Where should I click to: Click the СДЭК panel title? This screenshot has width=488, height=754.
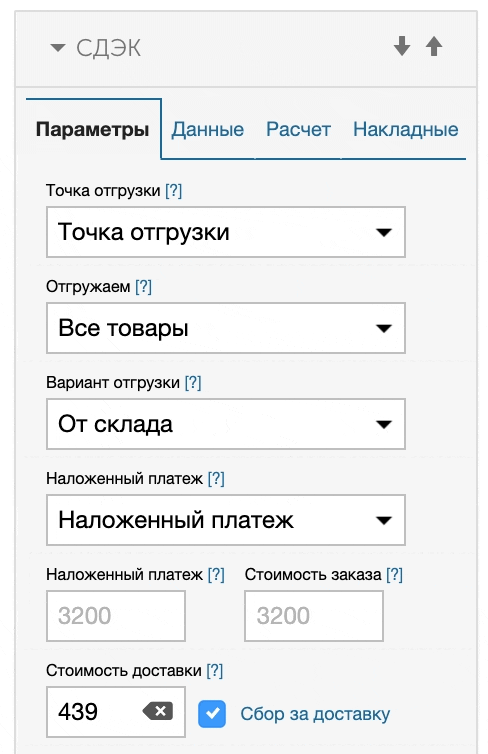point(109,48)
